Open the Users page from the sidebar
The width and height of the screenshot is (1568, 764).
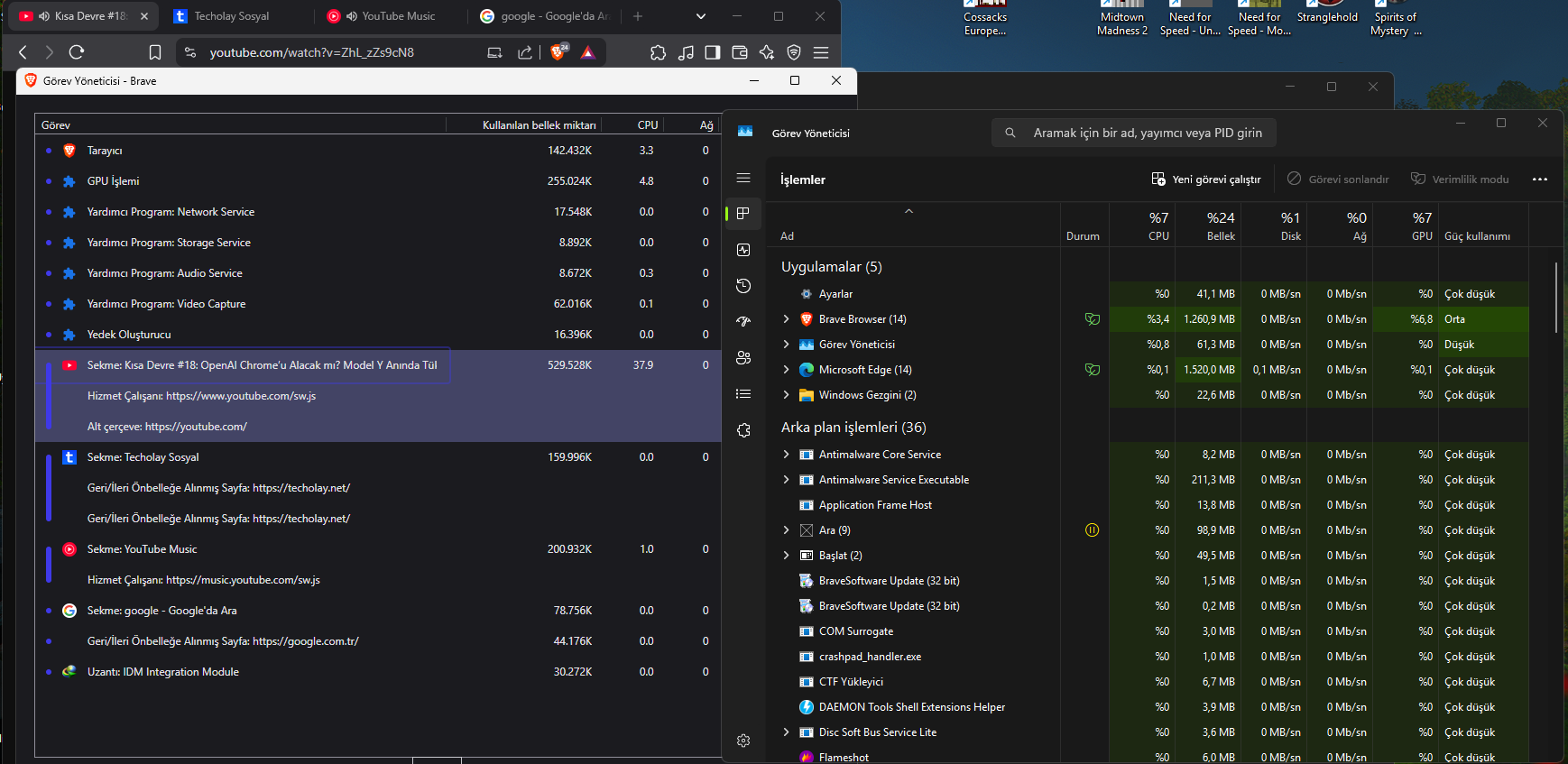click(x=743, y=357)
